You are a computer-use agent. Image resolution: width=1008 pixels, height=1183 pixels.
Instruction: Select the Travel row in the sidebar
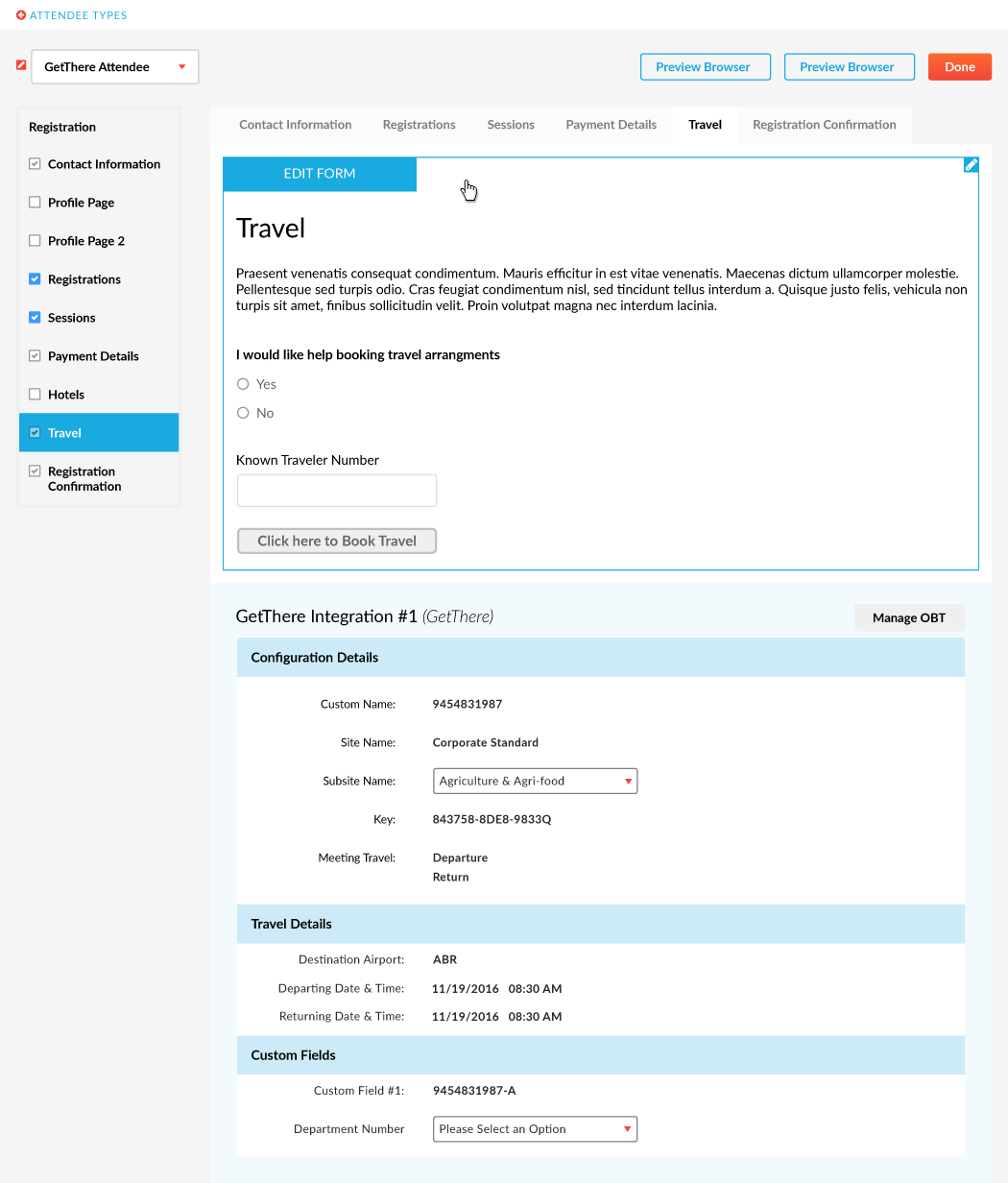click(99, 433)
